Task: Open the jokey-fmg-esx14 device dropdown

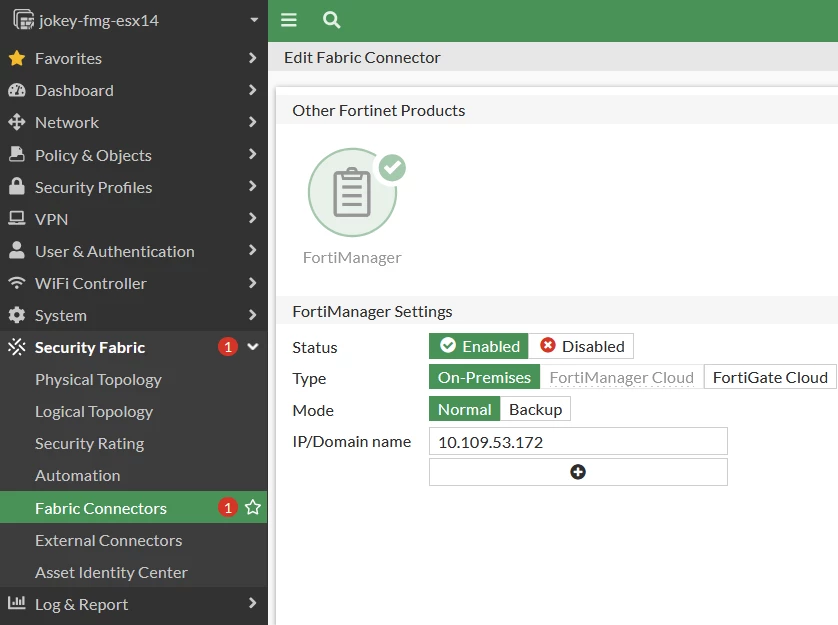Action: point(254,20)
